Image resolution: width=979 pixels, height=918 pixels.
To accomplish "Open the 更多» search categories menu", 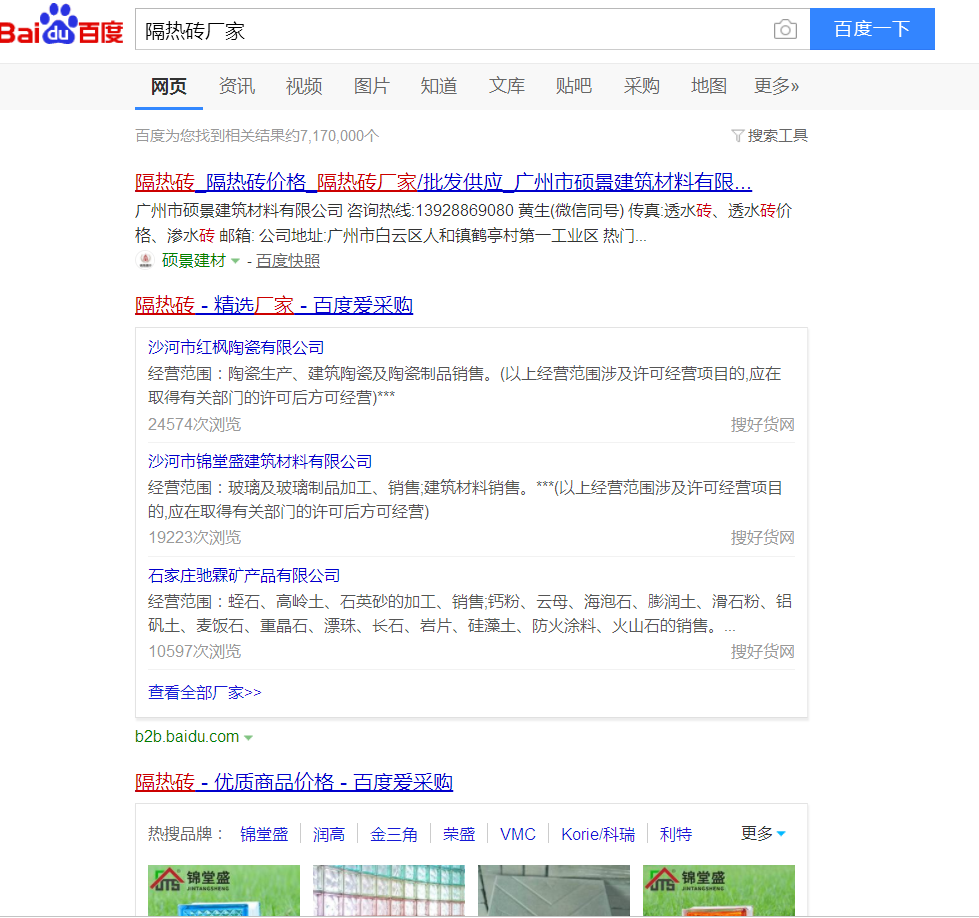I will pyautogui.click(x=776, y=86).
